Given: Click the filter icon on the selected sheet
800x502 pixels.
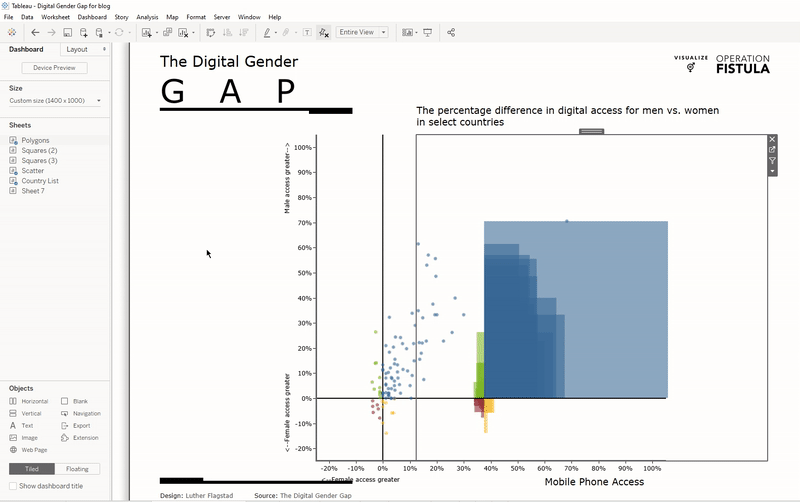Looking at the screenshot, I should [772, 161].
